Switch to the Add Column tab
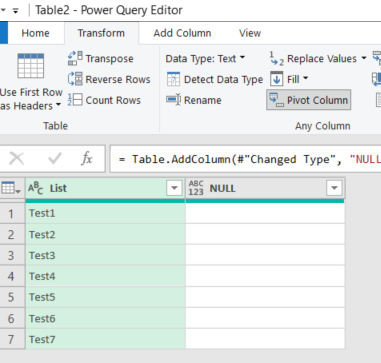This screenshot has width=381, height=363. coord(182,33)
